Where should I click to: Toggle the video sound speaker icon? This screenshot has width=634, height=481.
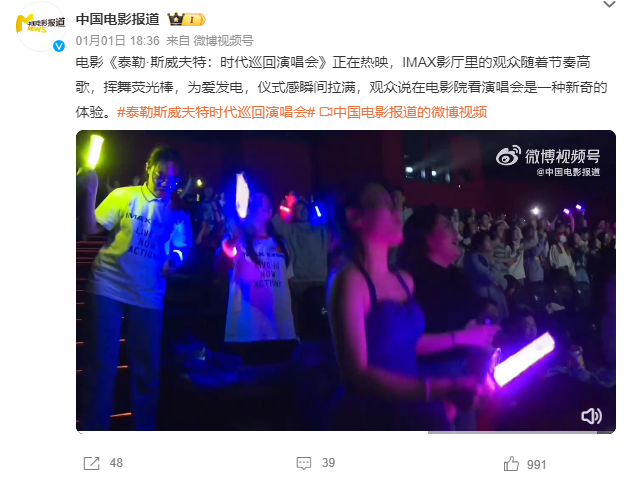pyautogui.click(x=591, y=416)
